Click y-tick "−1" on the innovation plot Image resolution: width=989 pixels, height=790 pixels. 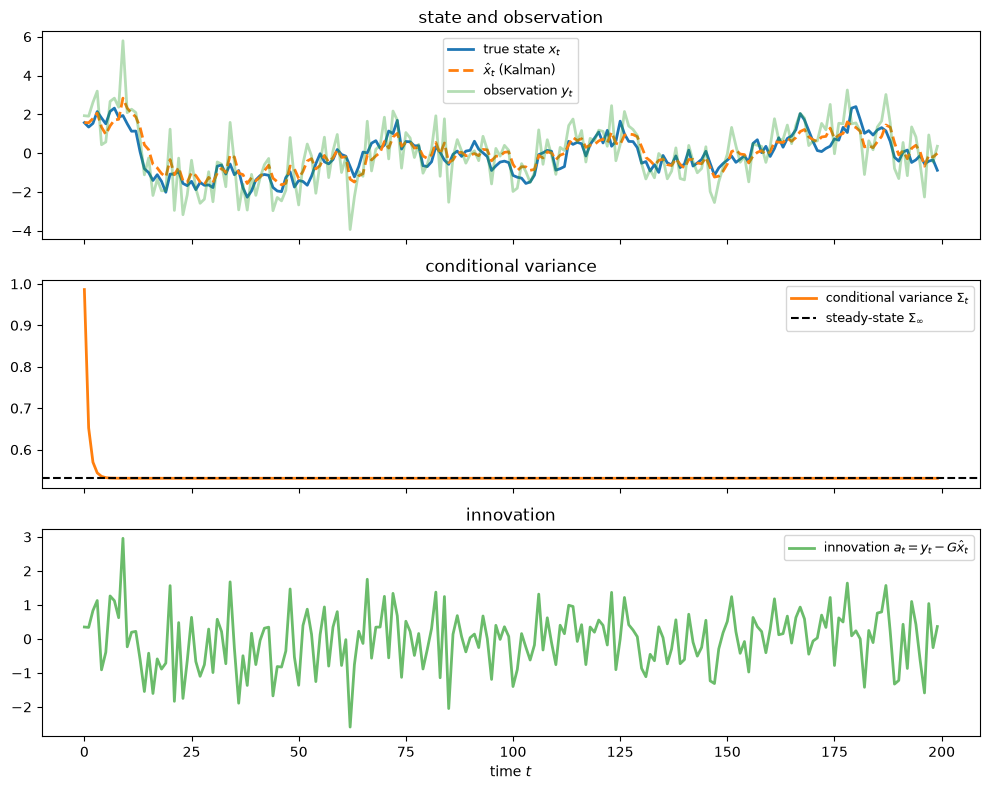[21, 673]
